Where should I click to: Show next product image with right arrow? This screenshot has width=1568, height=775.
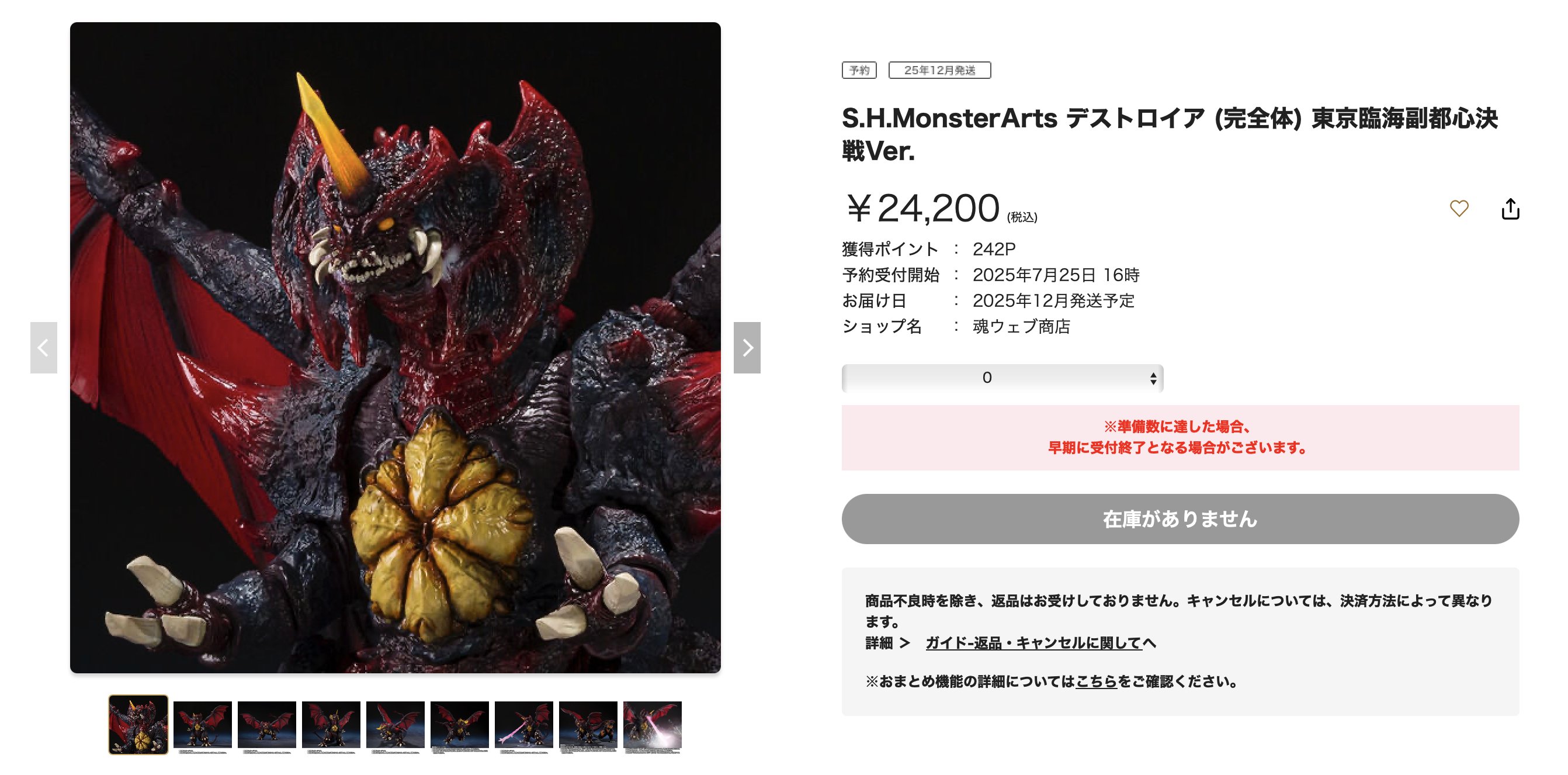pos(747,348)
